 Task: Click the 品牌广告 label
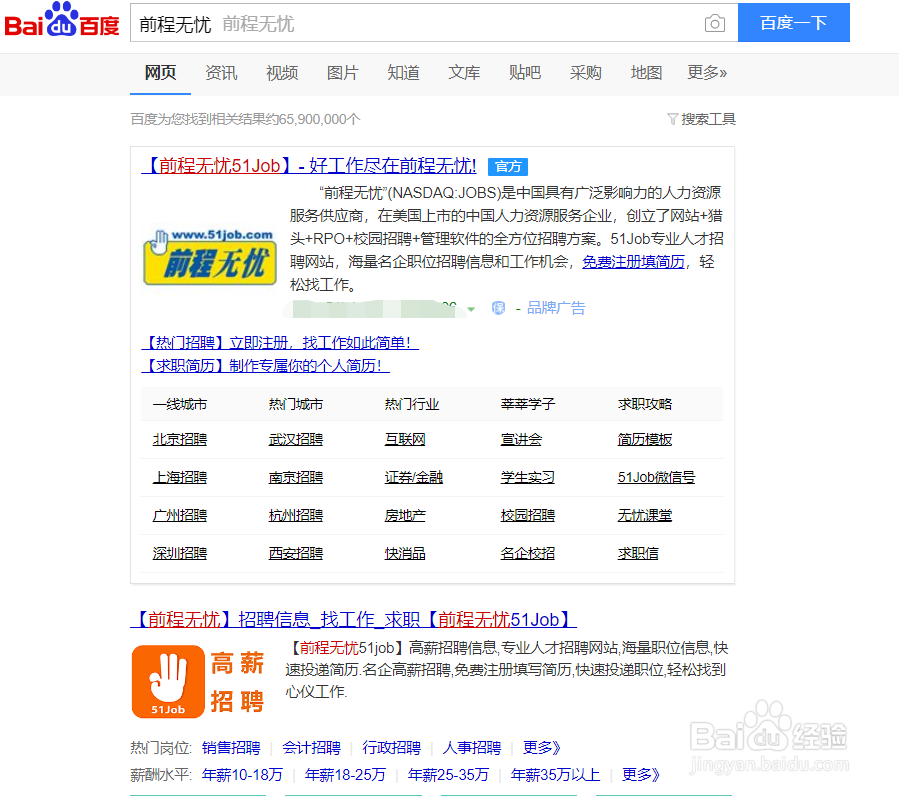pos(556,308)
